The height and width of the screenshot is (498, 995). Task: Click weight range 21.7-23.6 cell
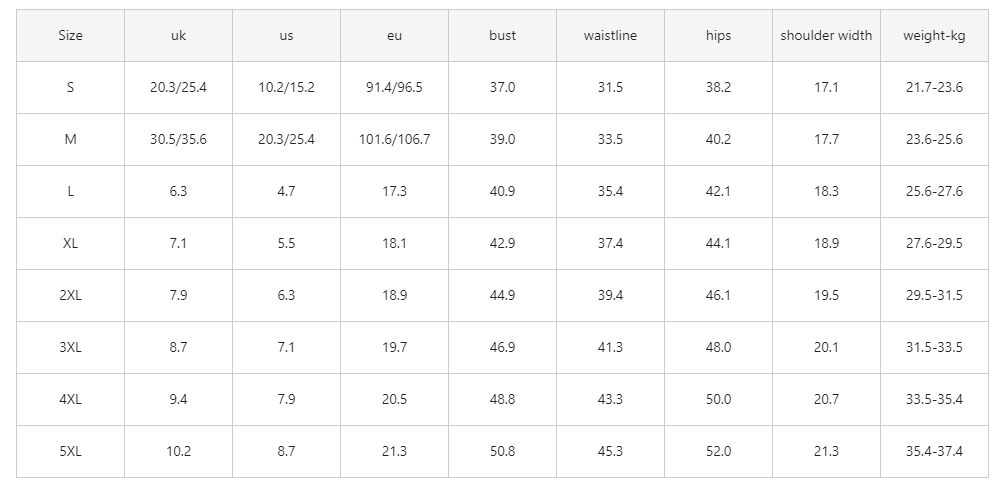click(934, 88)
